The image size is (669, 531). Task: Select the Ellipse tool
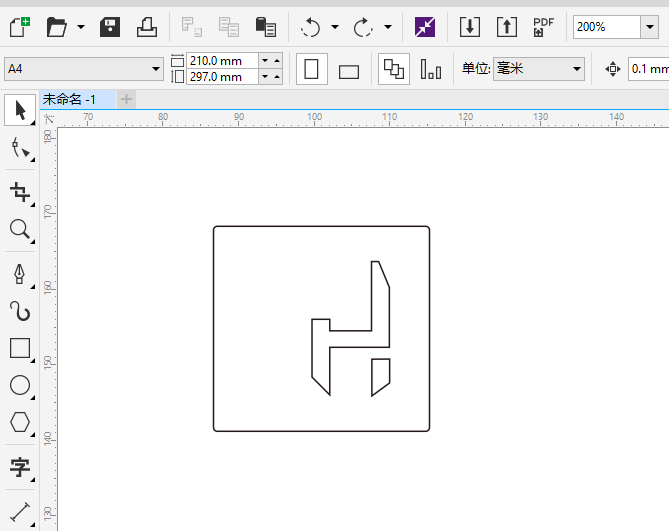tap(20, 385)
